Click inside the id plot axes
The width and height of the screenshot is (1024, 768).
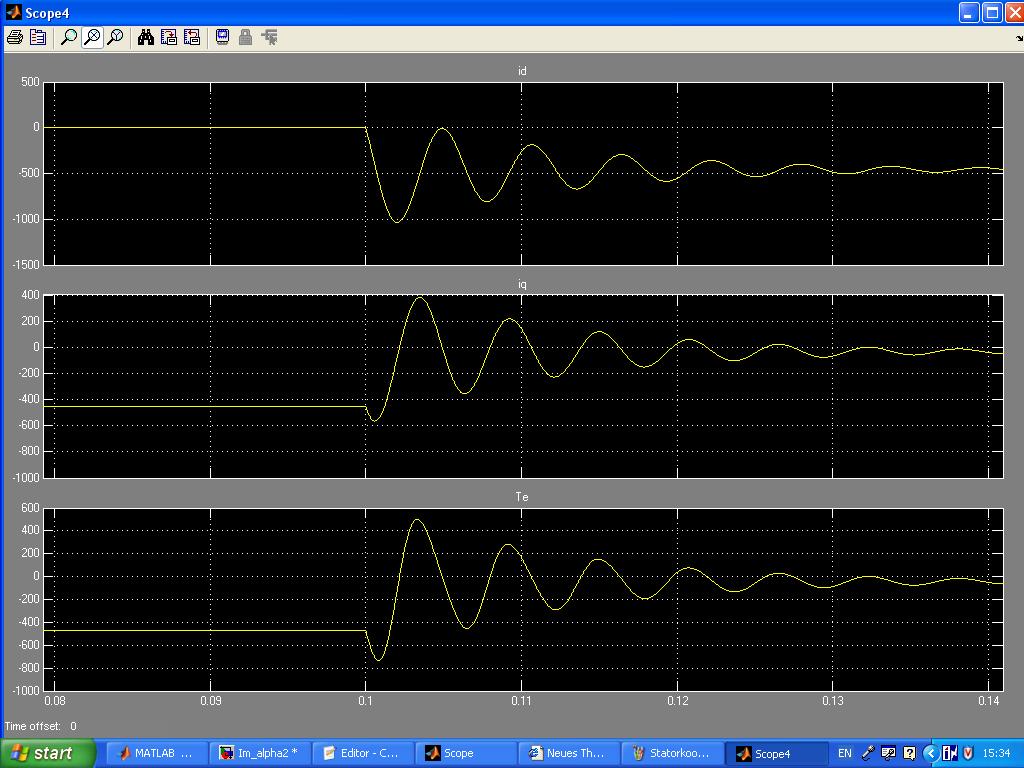tap(523, 174)
